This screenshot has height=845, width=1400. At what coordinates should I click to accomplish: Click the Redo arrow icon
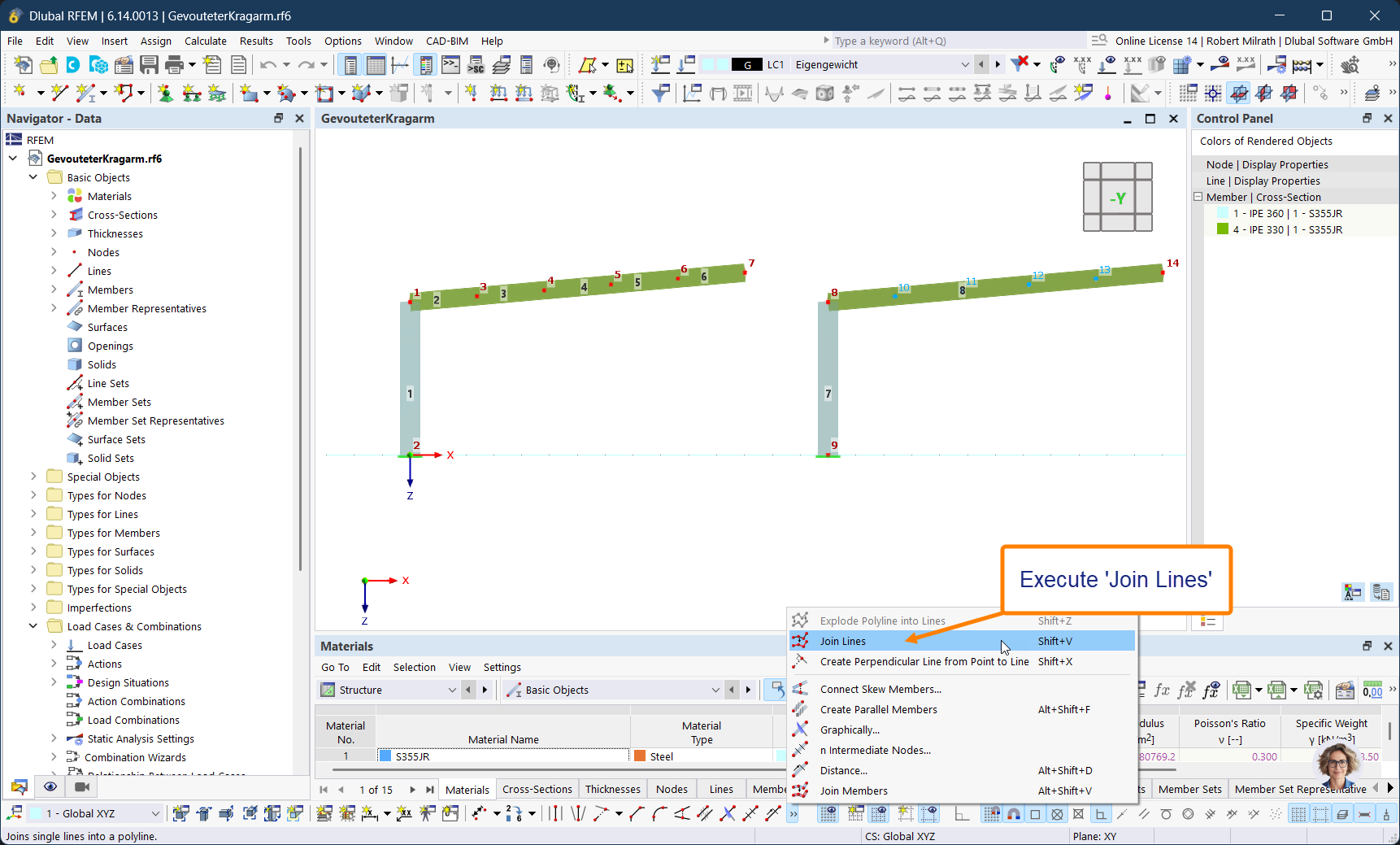(306, 65)
